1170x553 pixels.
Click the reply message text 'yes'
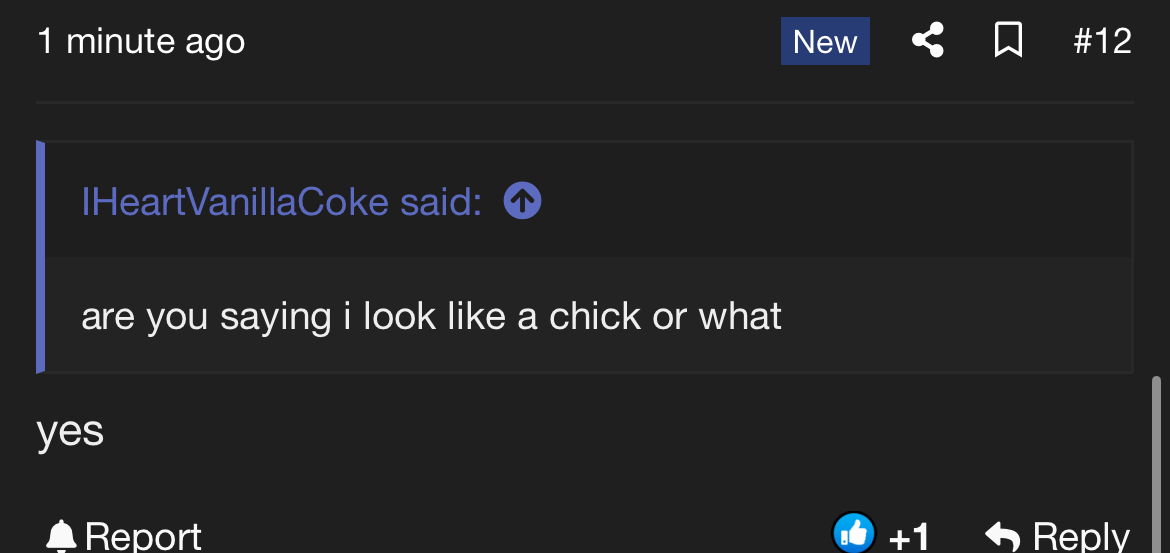(70, 432)
